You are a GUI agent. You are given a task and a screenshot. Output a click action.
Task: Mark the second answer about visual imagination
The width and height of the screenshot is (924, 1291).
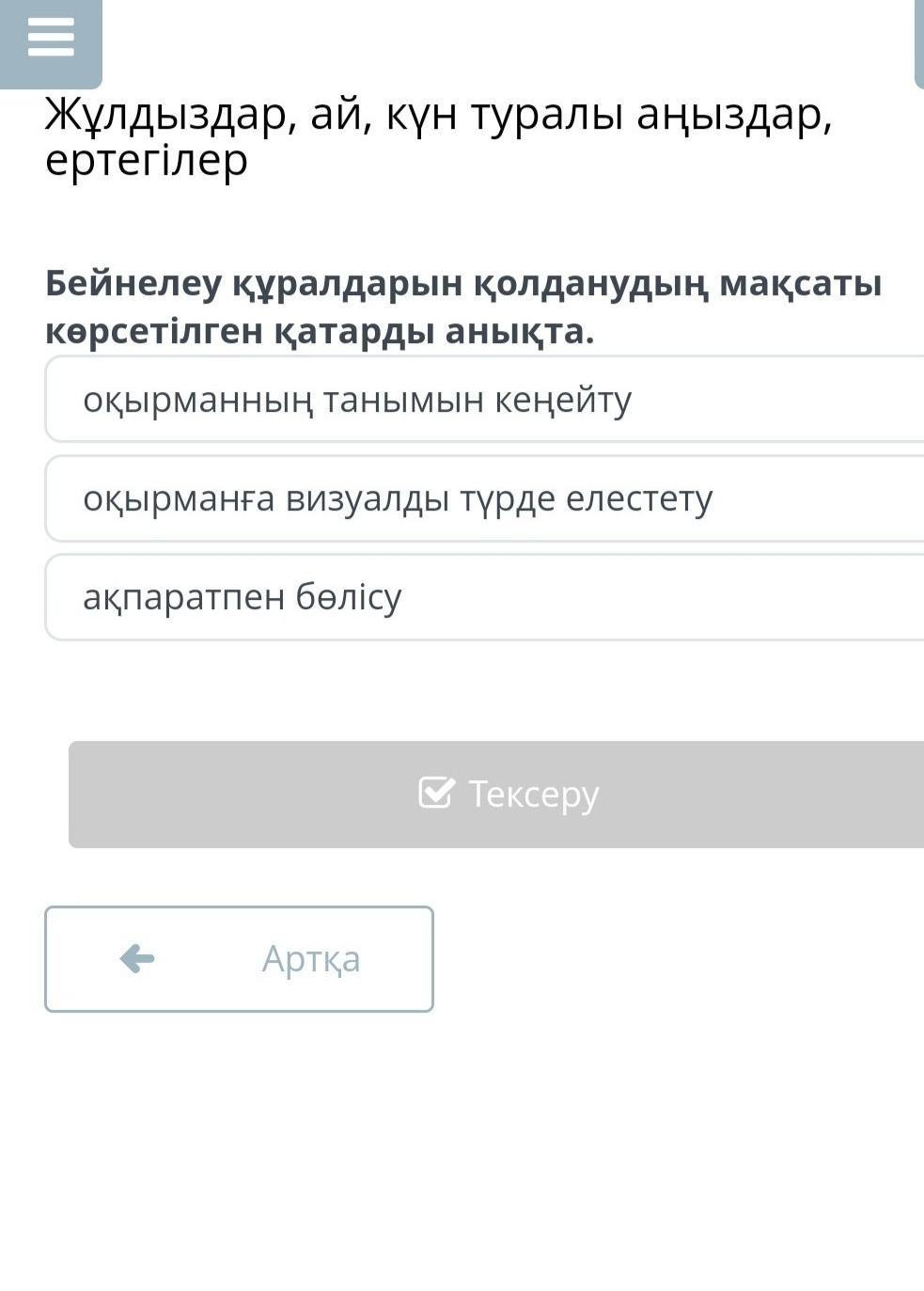(x=484, y=498)
